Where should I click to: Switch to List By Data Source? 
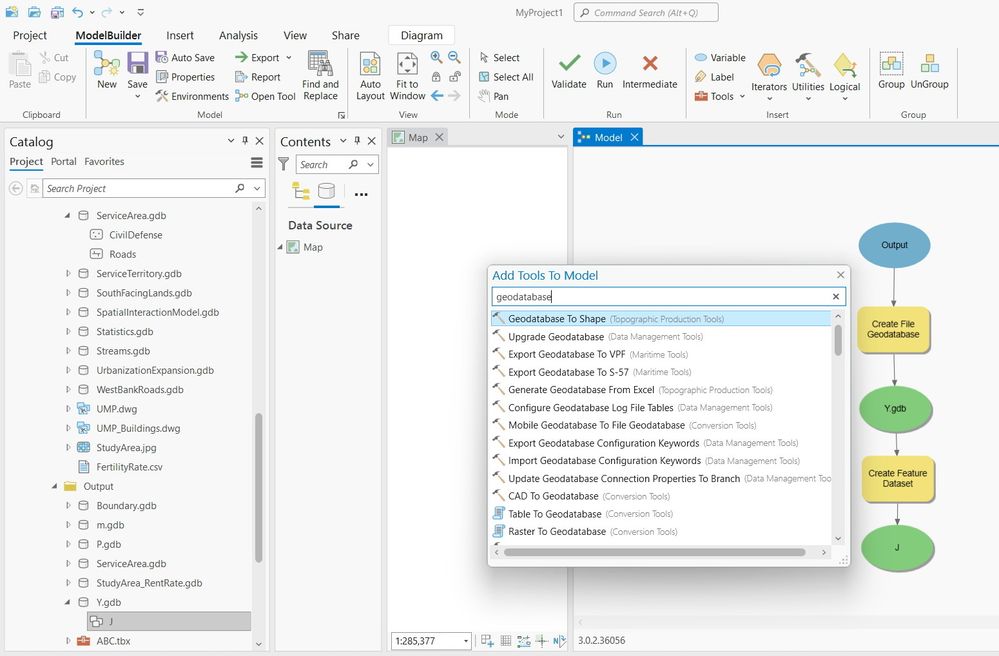(x=326, y=191)
